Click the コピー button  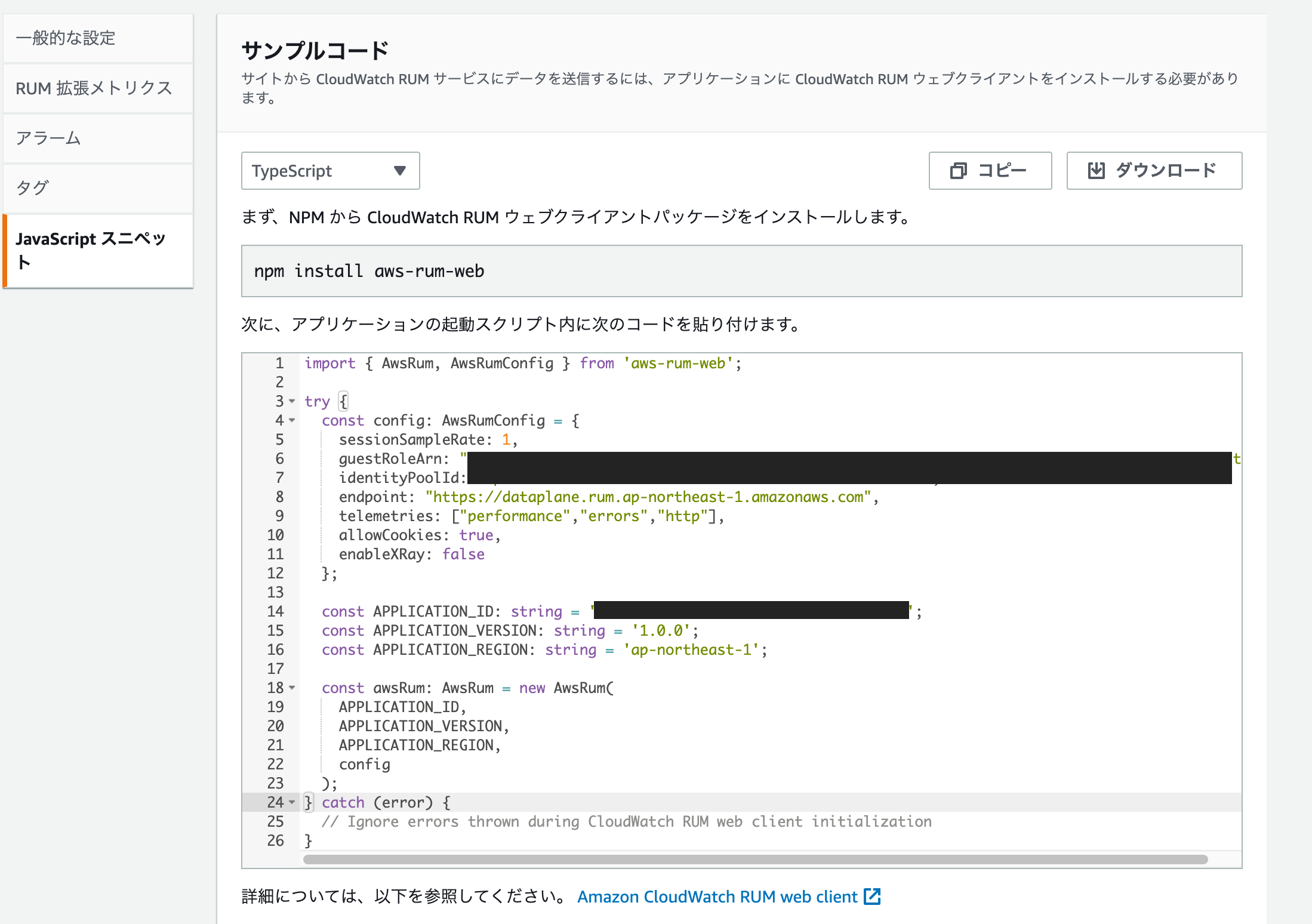click(990, 171)
